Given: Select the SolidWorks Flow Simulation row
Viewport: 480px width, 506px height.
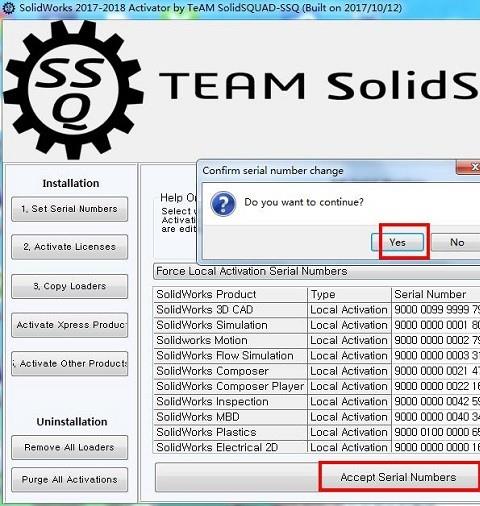Looking at the screenshot, I should (317, 356).
